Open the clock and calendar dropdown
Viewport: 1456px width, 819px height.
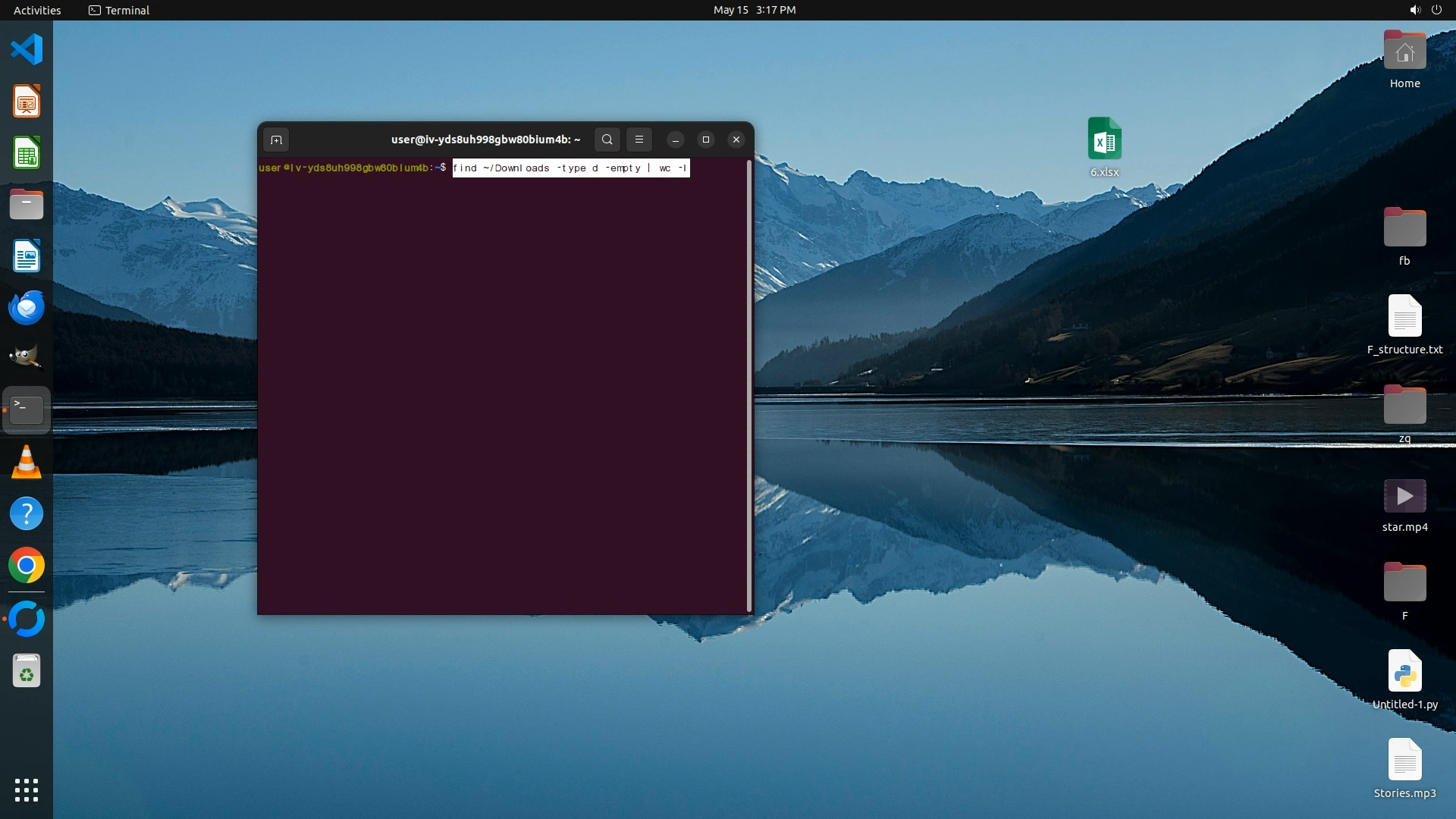[x=754, y=10]
